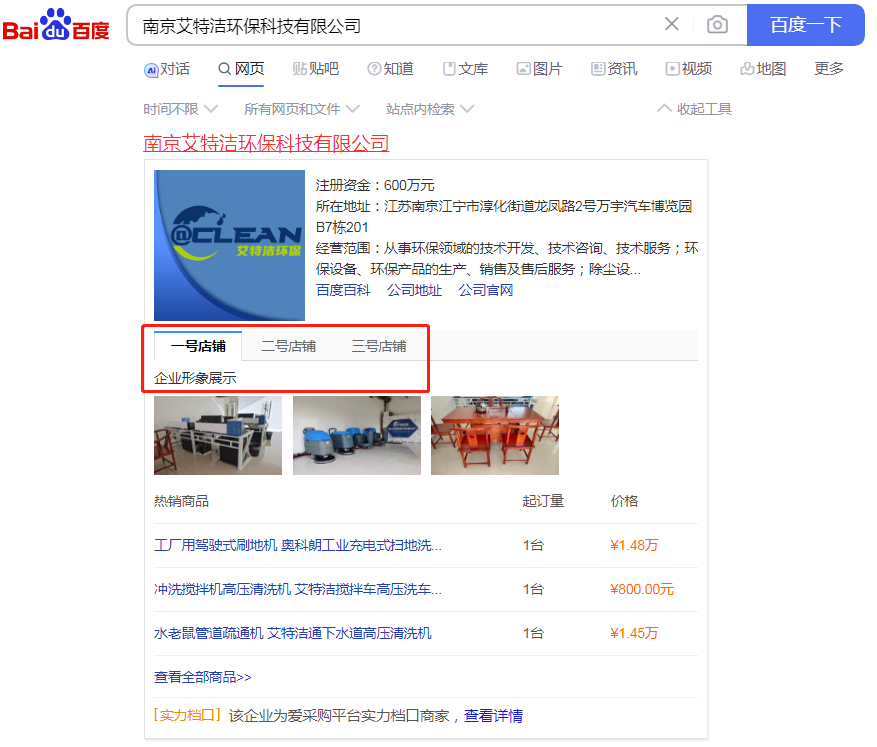
Task: Open the 视频 tab
Action: tap(689, 69)
